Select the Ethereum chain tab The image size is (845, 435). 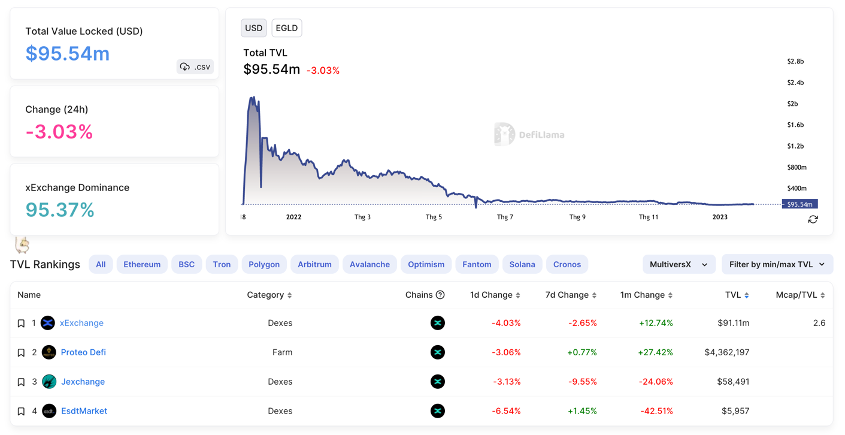pyautogui.click(x=142, y=264)
